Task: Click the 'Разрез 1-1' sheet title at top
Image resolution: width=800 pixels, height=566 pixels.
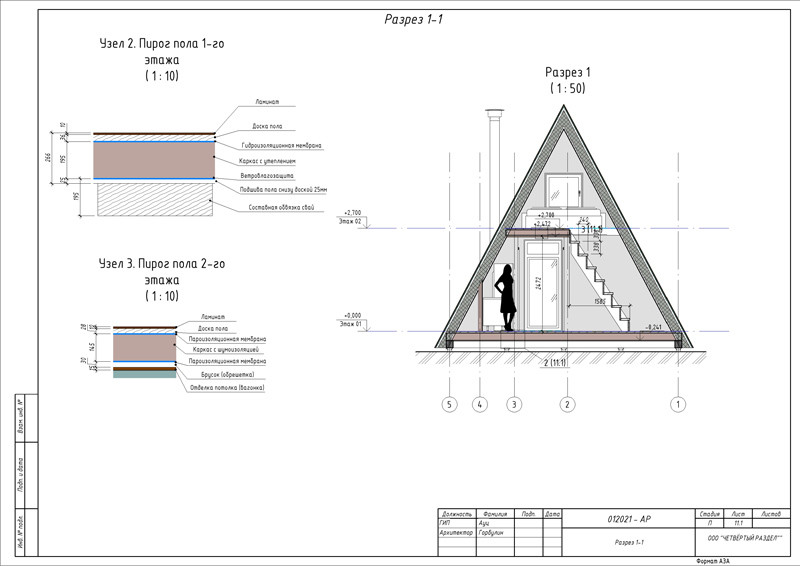Action: (x=416, y=20)
